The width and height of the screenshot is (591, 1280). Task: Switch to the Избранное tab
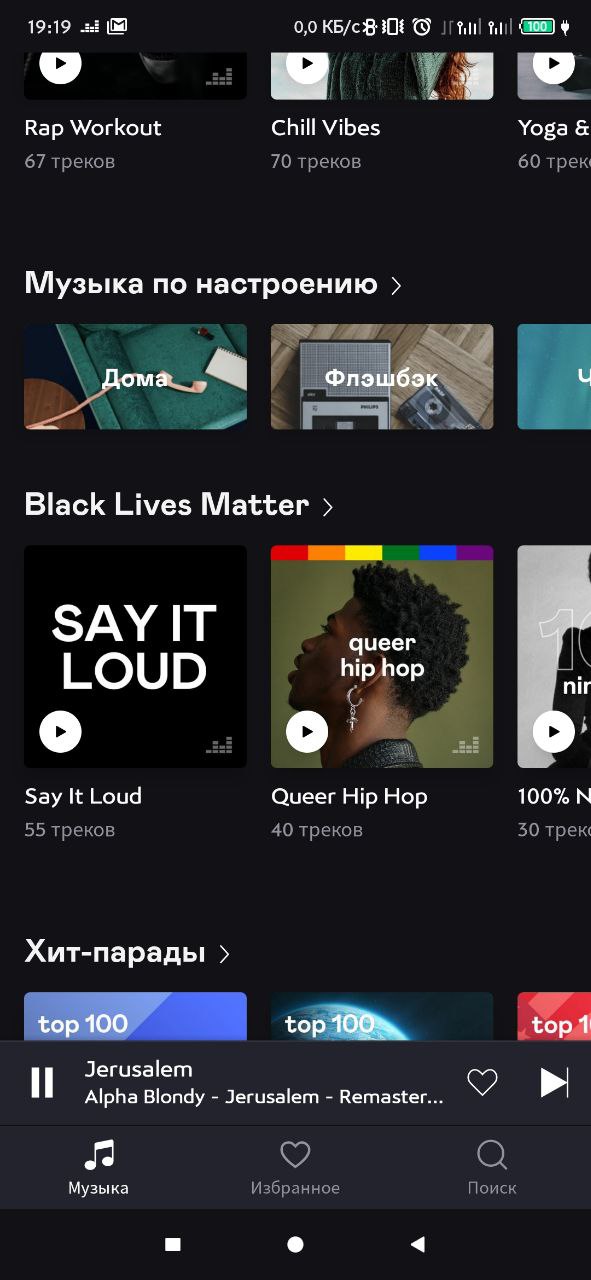click(x=295, y=1168)
